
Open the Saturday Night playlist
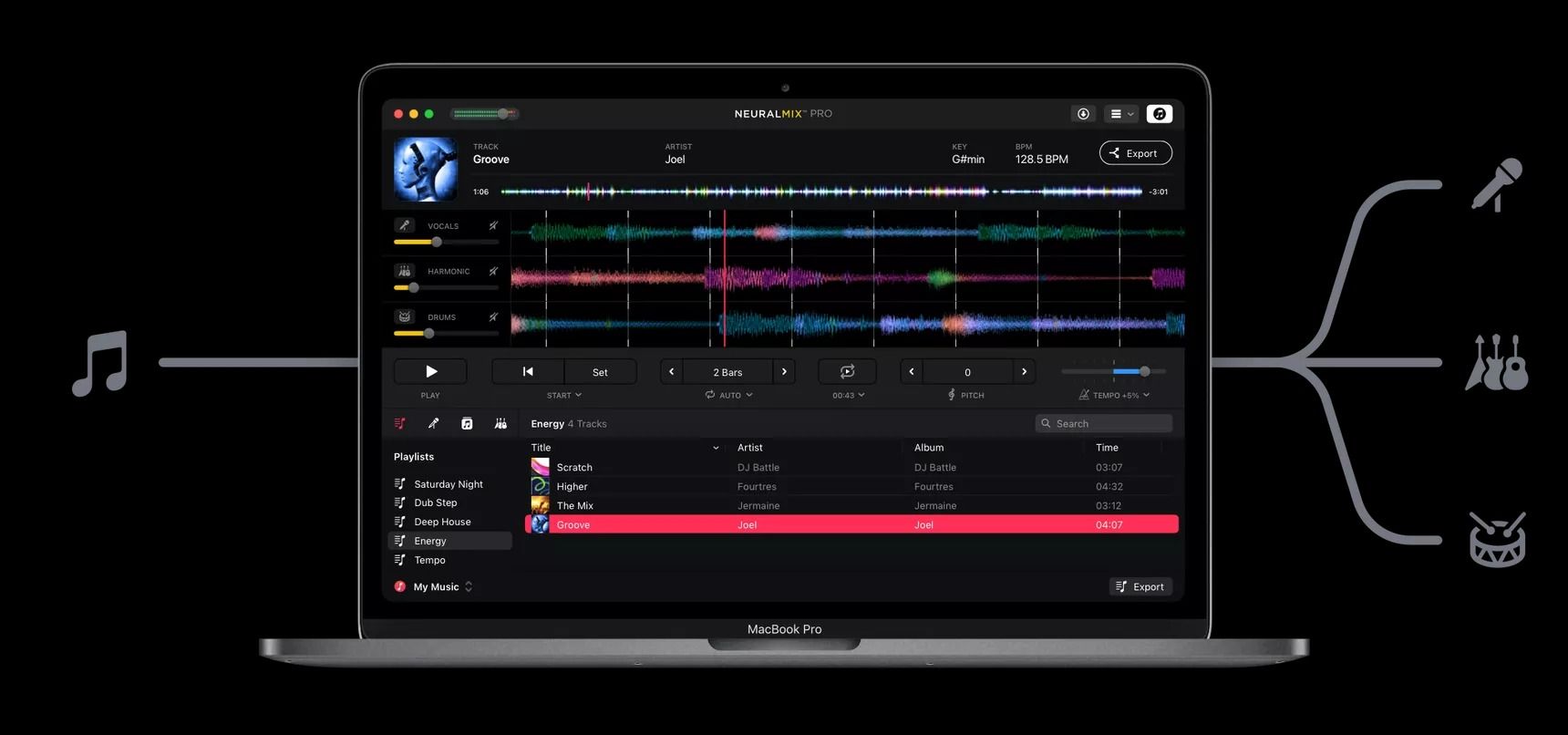[x=450, y=484]
